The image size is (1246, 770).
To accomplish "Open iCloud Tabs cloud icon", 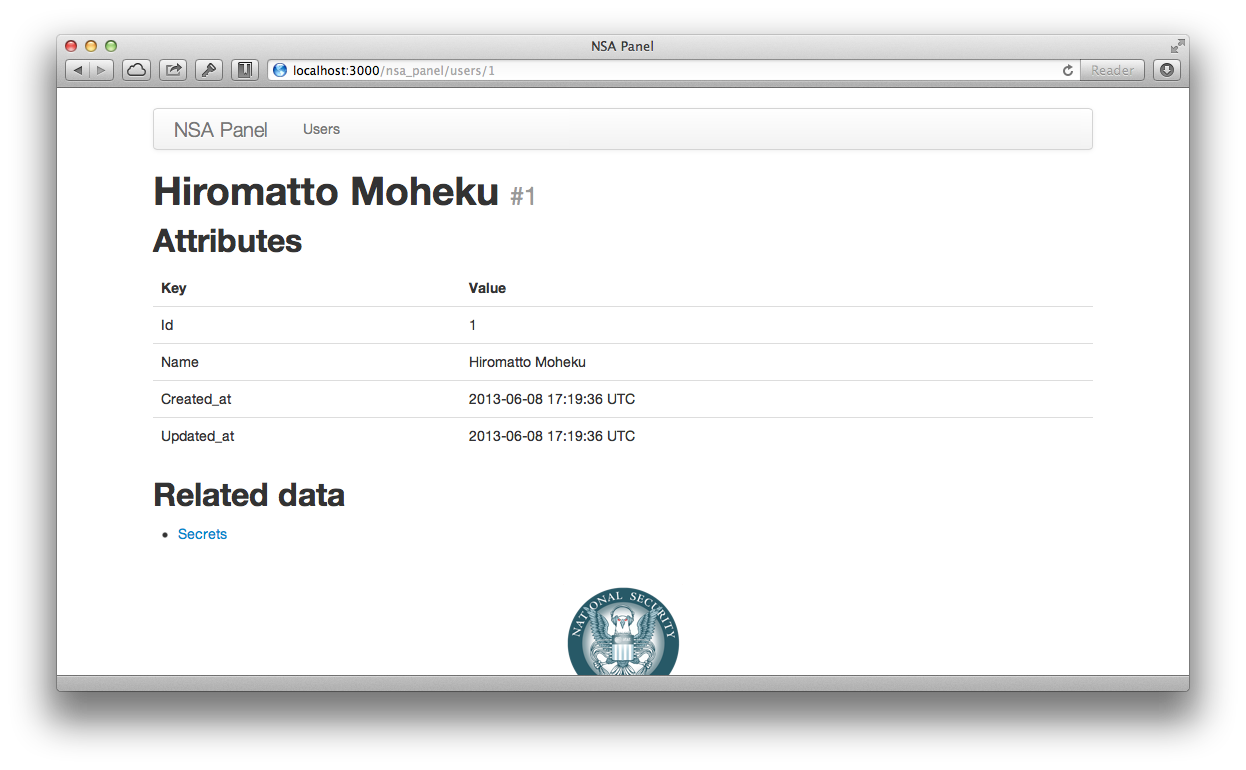I will tap(136, 70).
